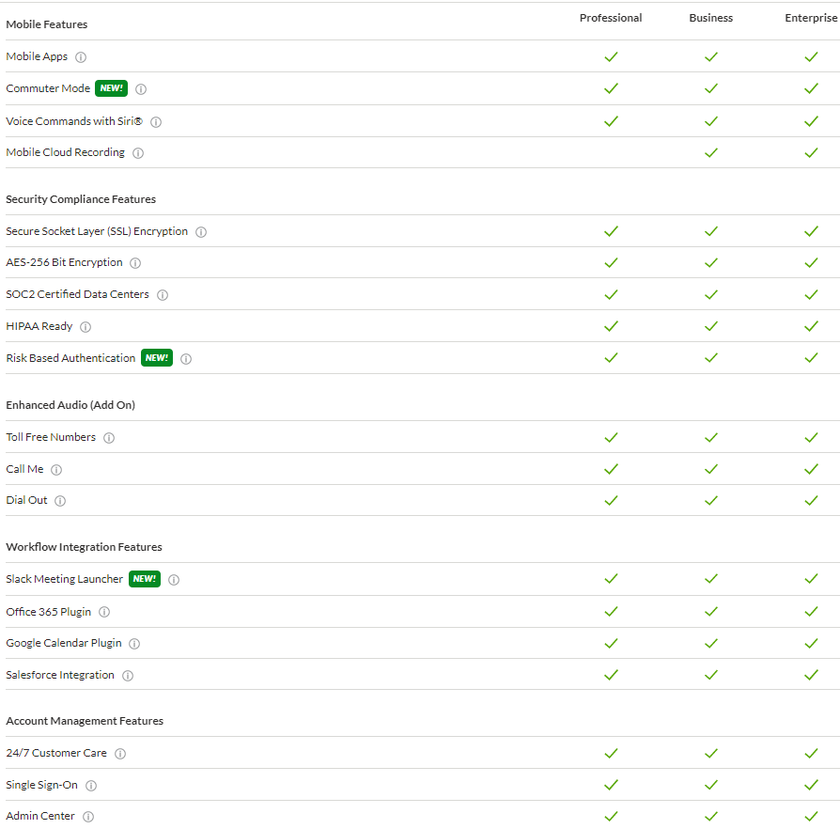Click Professional checkmark in Admin Center row
The width and height of the screenshot is (840, 829).
pyautogui.click(x=611, y=816)
